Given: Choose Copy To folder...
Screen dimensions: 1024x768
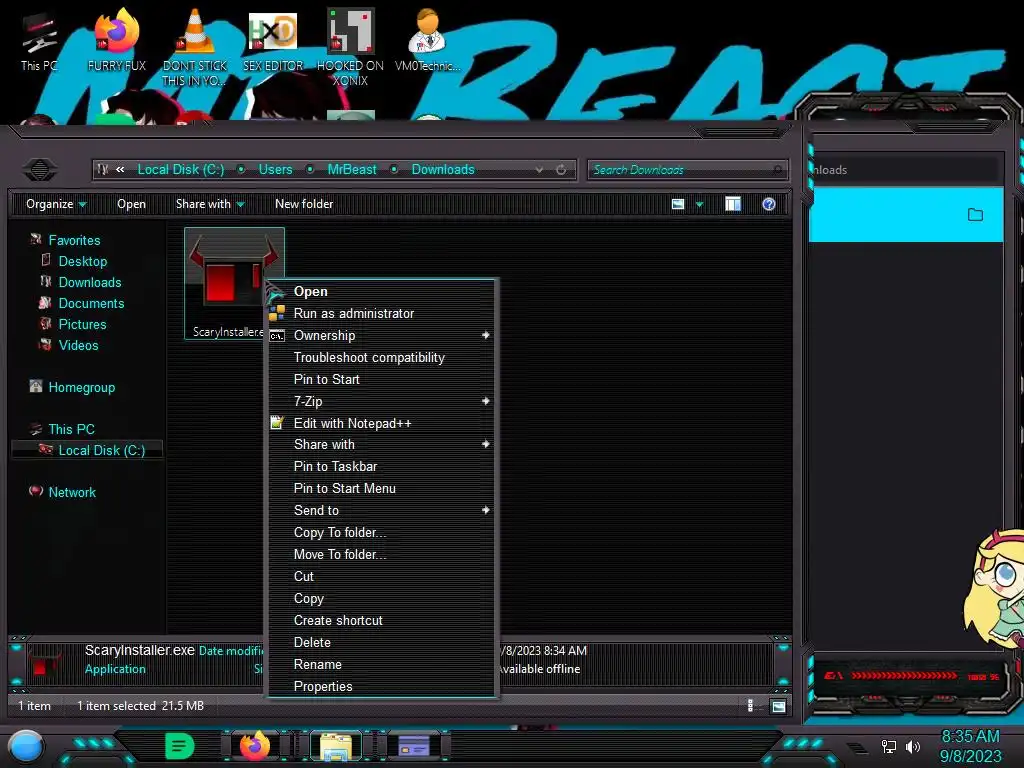Looking at the screenshot, I should 383,532.
